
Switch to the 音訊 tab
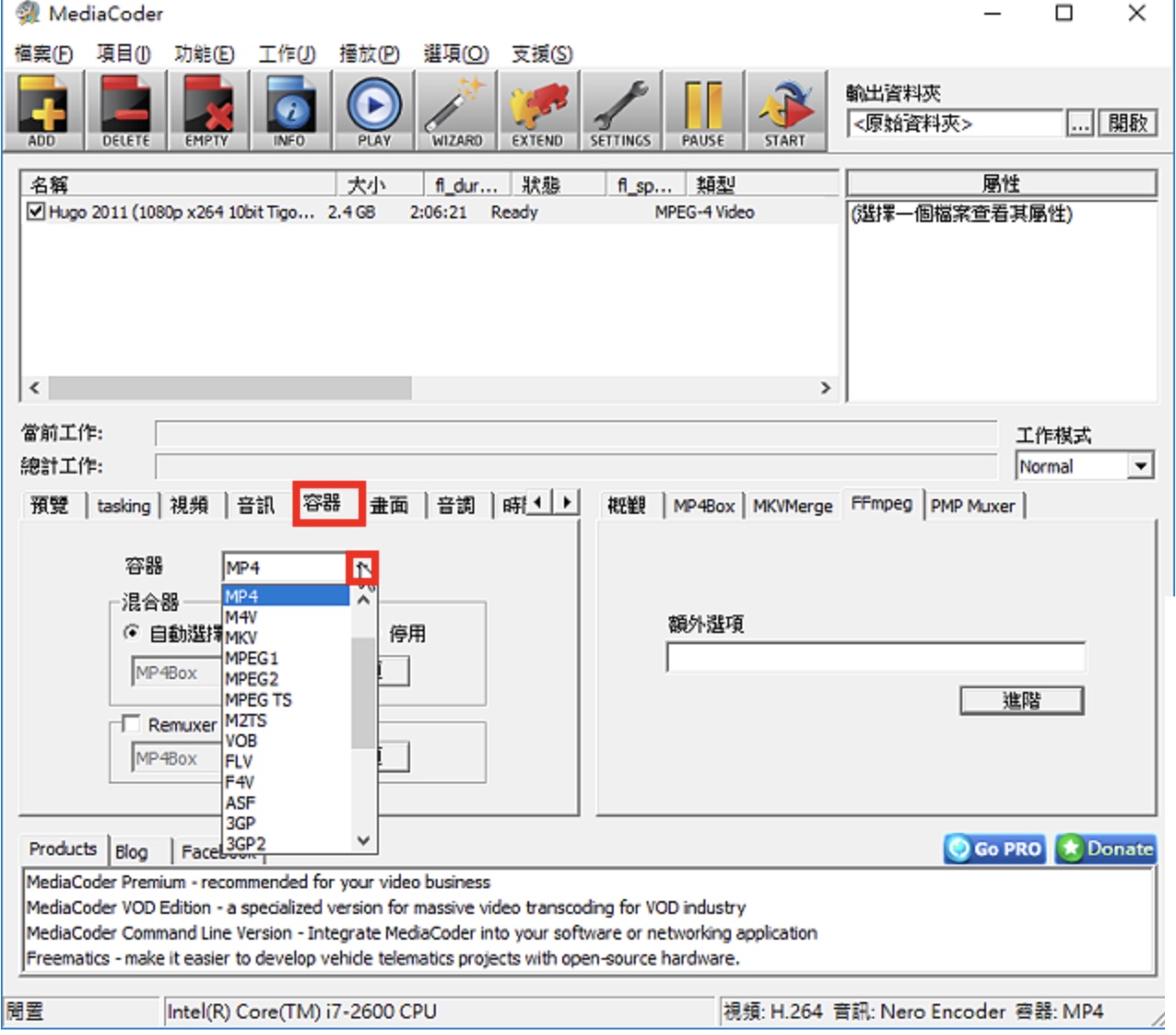pyautogui.click(x=256, y=506)
